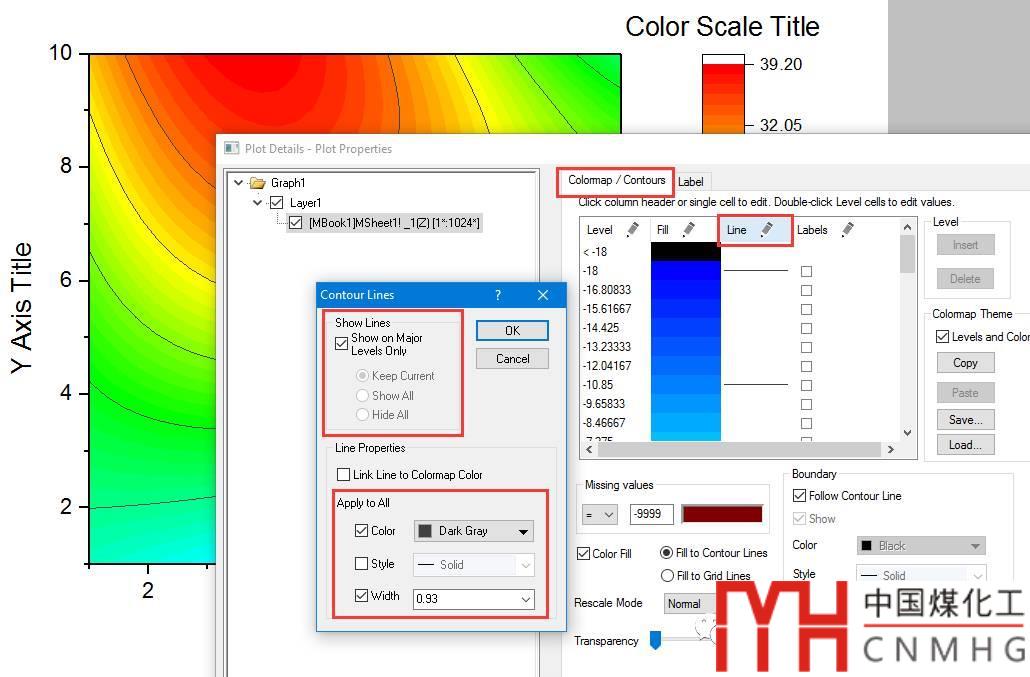Click the Plot Details window title icon

click(231, 148)
